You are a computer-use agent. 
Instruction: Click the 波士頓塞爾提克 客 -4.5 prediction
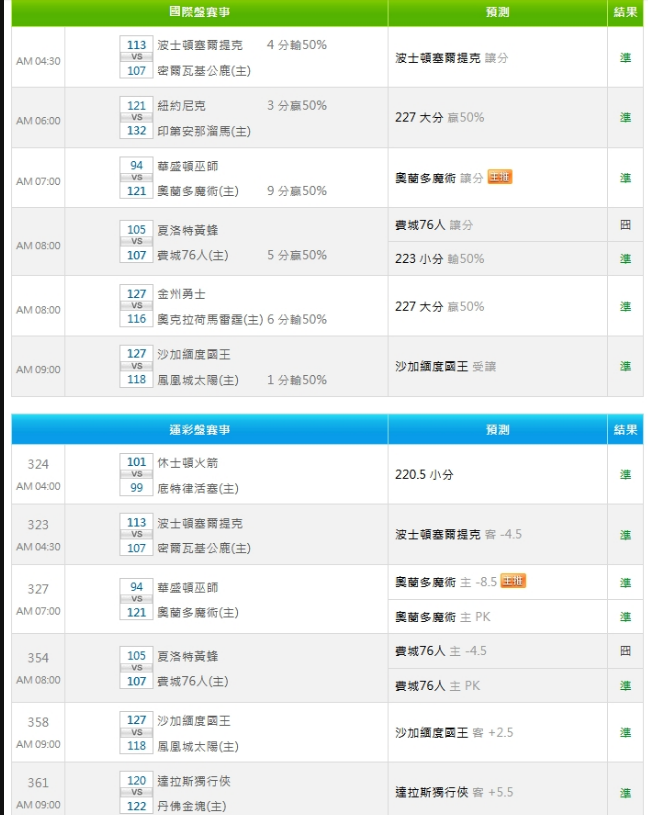[458, 534]
